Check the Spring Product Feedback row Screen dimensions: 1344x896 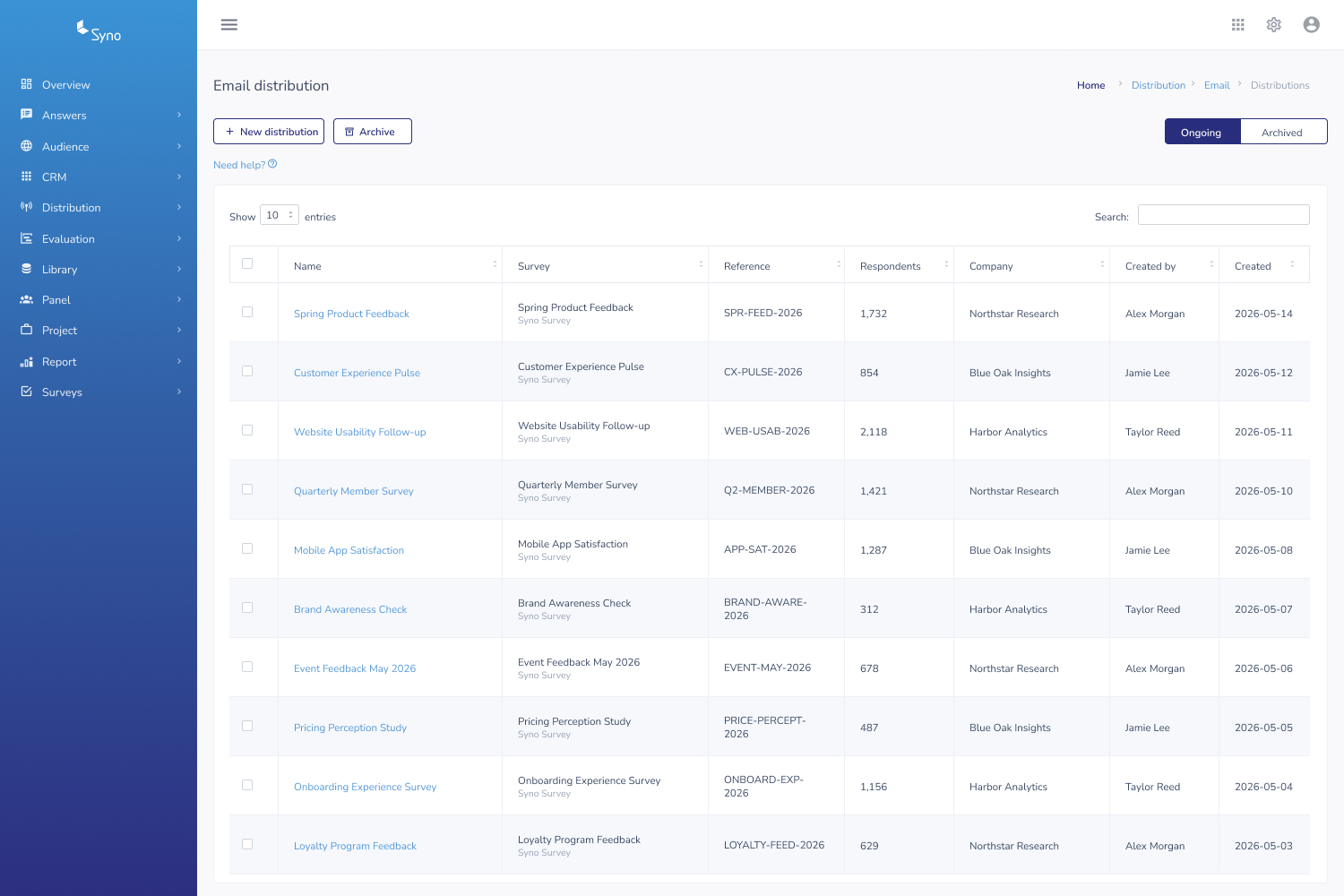(247, 312)
